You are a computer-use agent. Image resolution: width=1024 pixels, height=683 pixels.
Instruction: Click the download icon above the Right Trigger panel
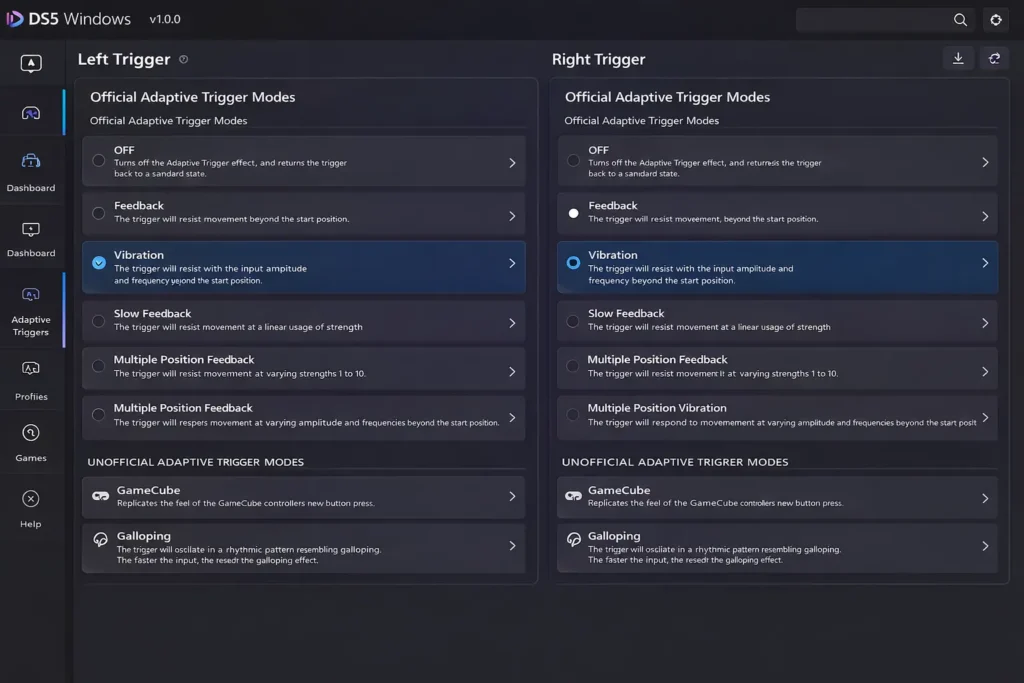(957, 59)
